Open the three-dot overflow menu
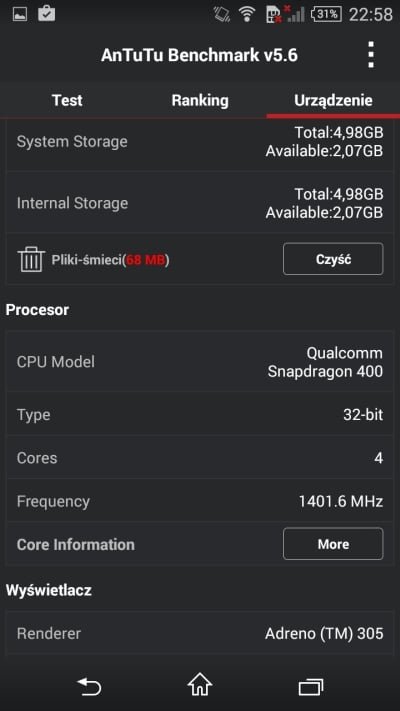400x711 pixels. pyautogui.click(x=371, y=55)
